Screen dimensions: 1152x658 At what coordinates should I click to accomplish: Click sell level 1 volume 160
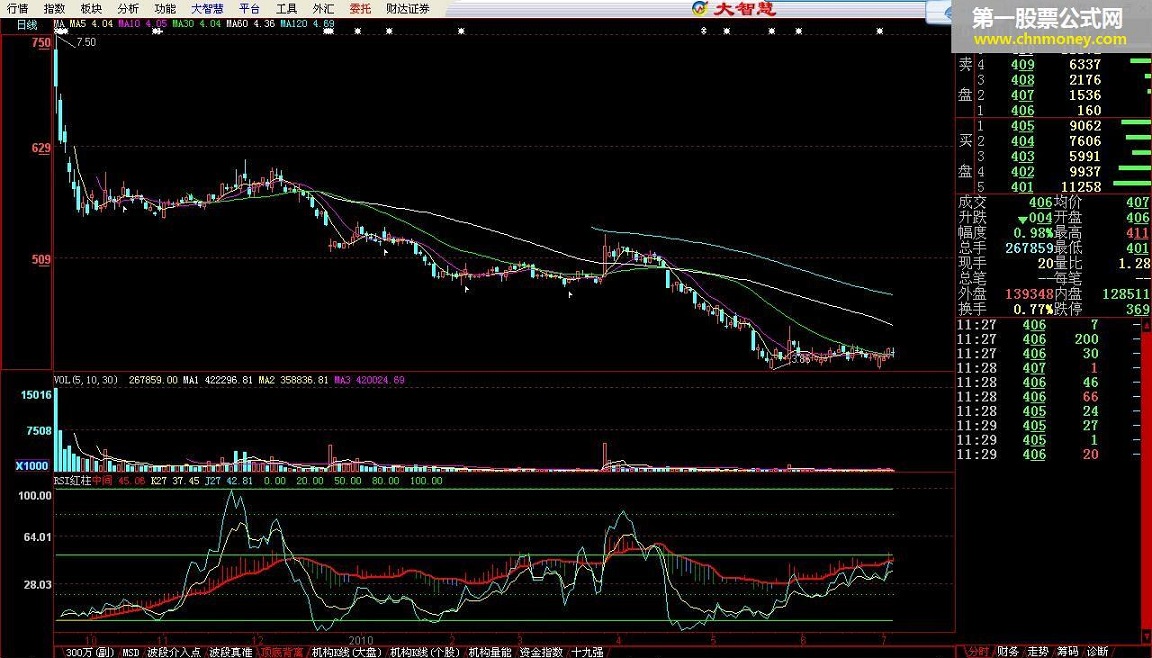coord(1089,111)
